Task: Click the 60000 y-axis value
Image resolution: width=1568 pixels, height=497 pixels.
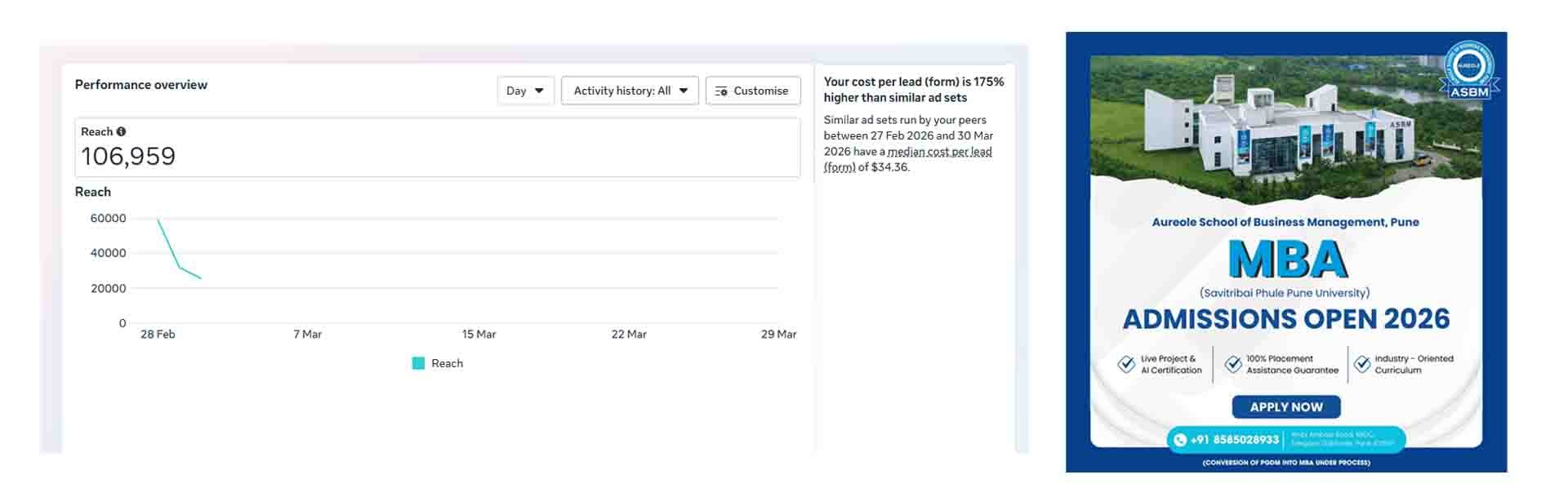Action: [x=109, y=218]
